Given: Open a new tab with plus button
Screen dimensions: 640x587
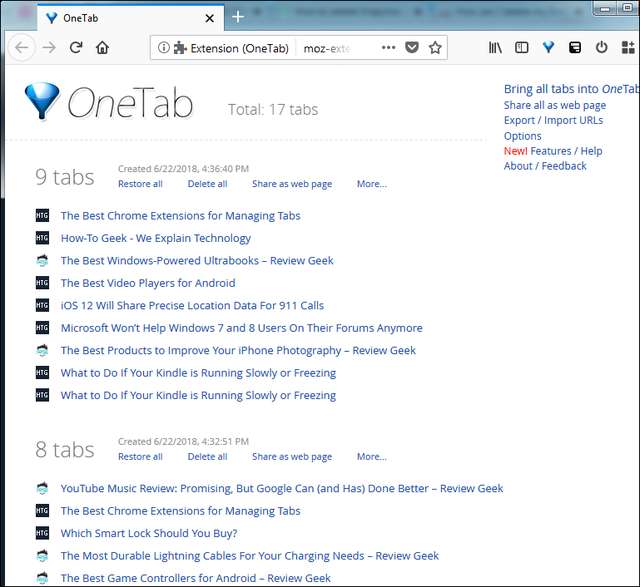Looking at the screenshot, I should point(238,17).
